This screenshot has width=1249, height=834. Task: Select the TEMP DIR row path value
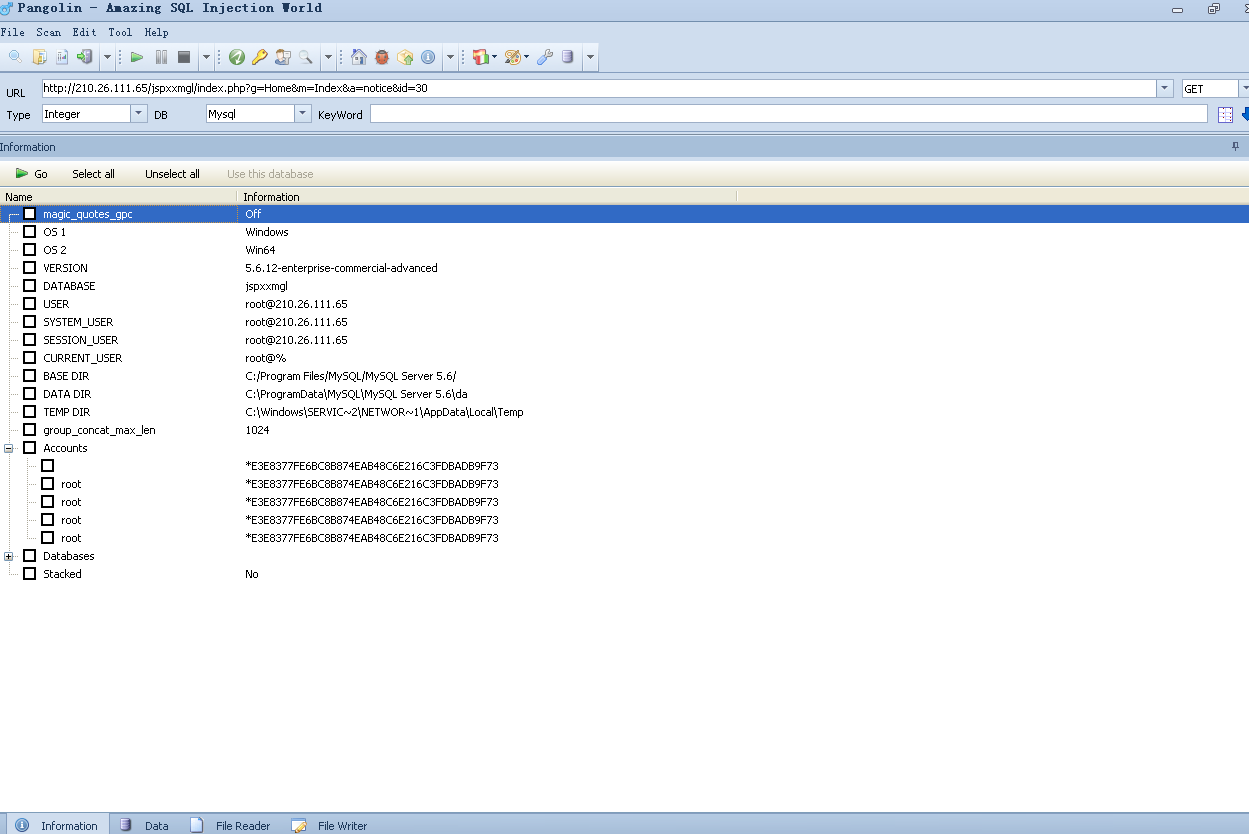click(384, 412)
